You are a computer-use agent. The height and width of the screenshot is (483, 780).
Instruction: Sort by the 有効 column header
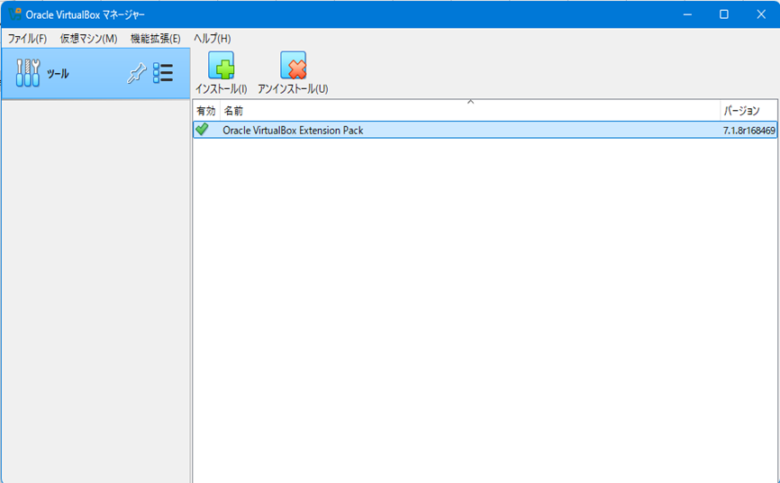[206, 110]
